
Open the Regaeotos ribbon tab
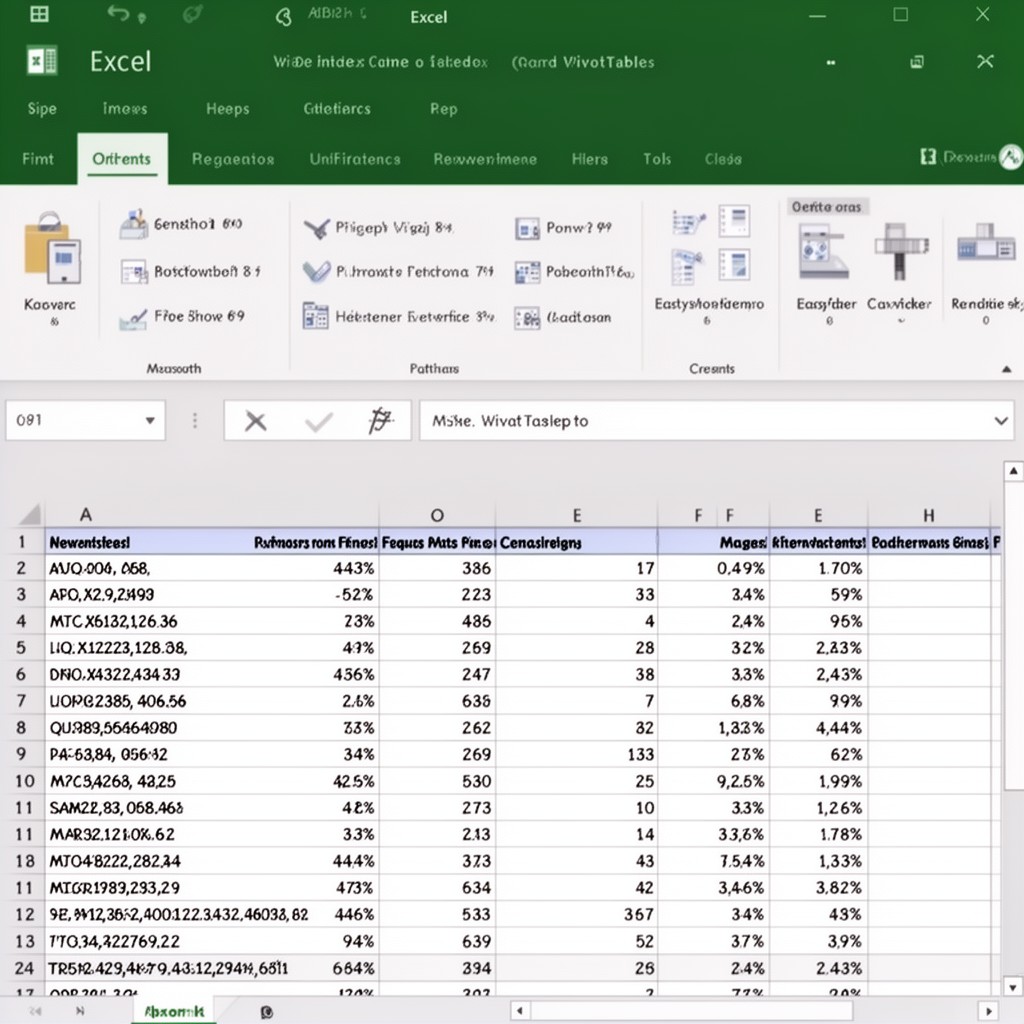pos(233,159)
